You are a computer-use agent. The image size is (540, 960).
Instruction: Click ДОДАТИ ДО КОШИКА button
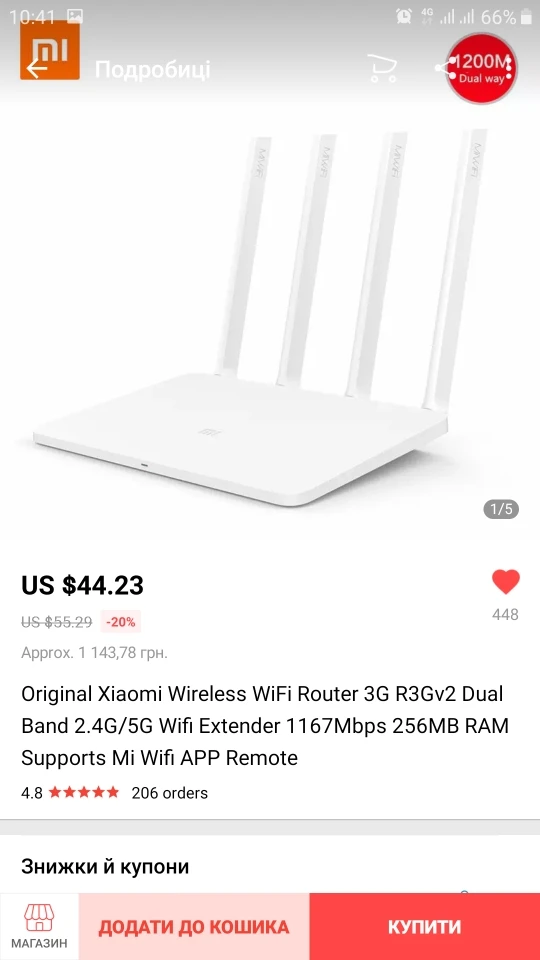(x=194, y=926)
